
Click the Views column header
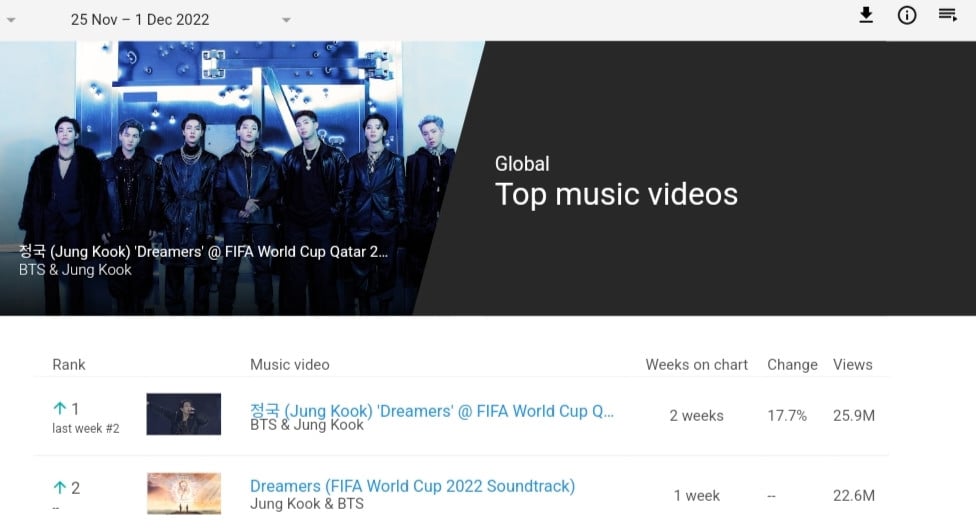pyautogui.click(x=853, y=365)
